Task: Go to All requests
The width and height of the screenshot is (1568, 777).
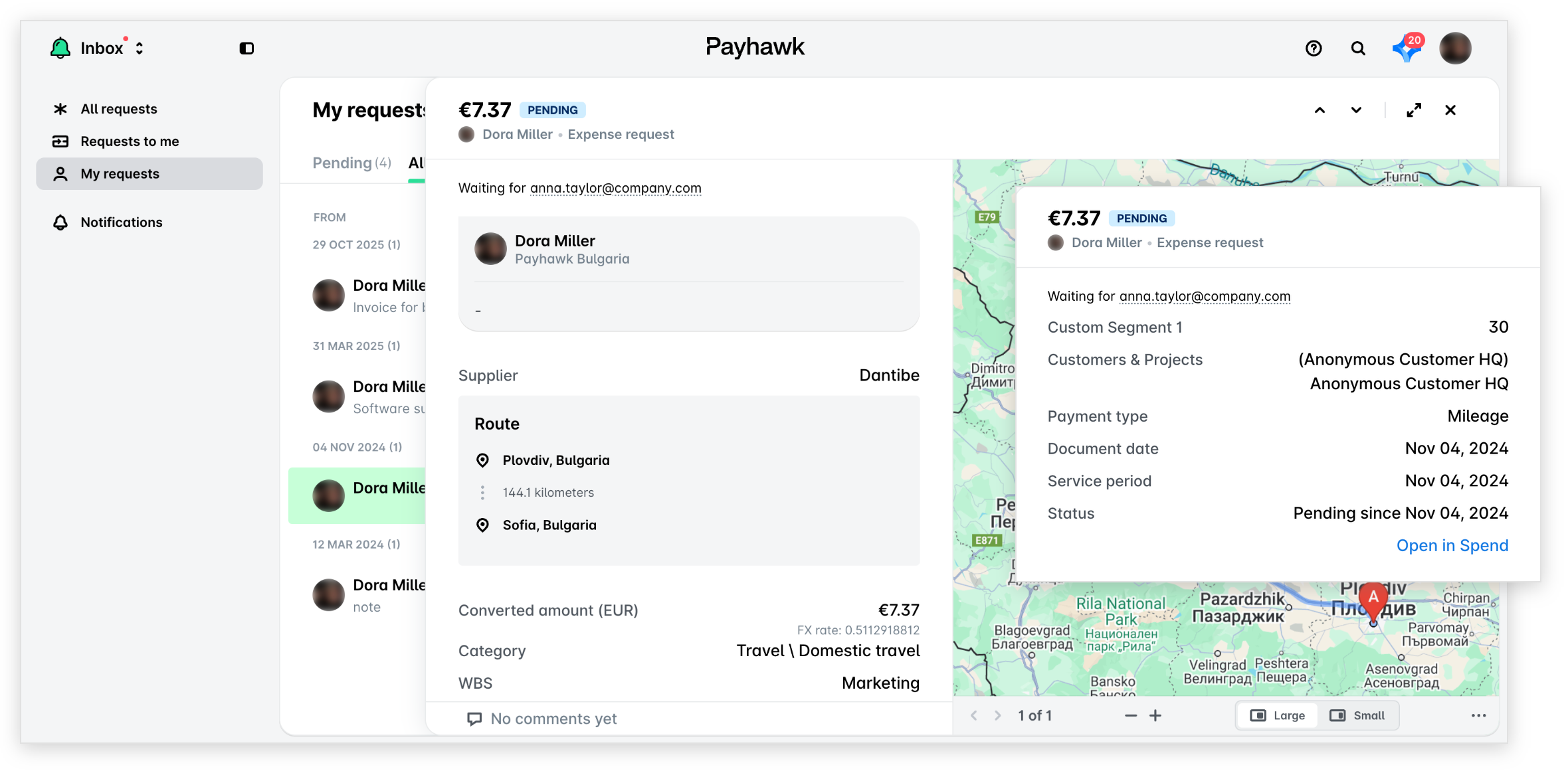Action: 149,109
